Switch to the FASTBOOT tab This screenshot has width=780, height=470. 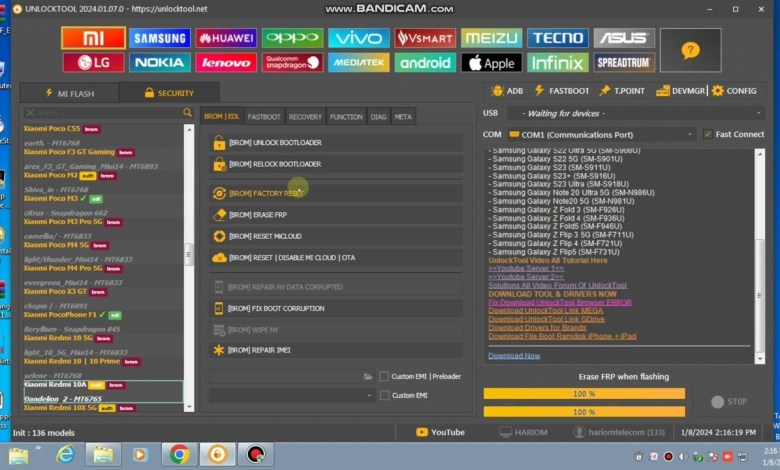[x=264, y=117]
